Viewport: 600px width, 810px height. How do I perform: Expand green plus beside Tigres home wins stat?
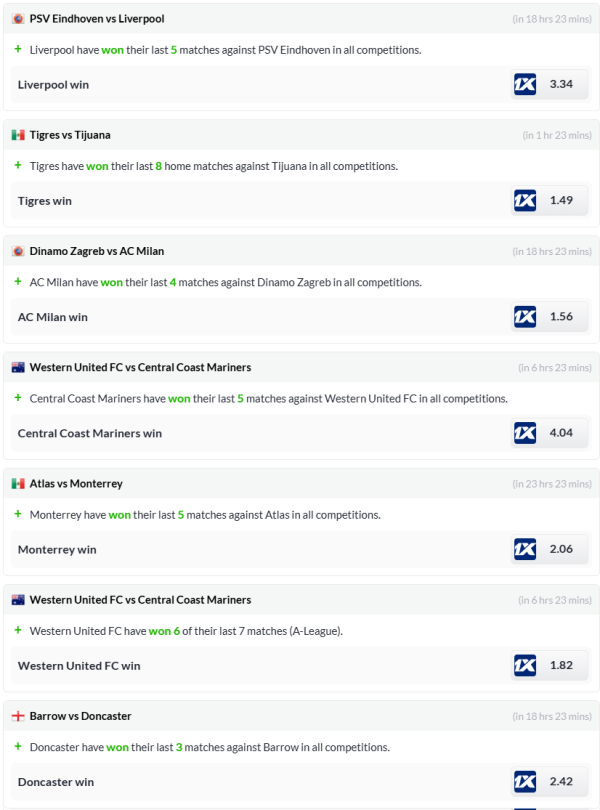[18, 165]
